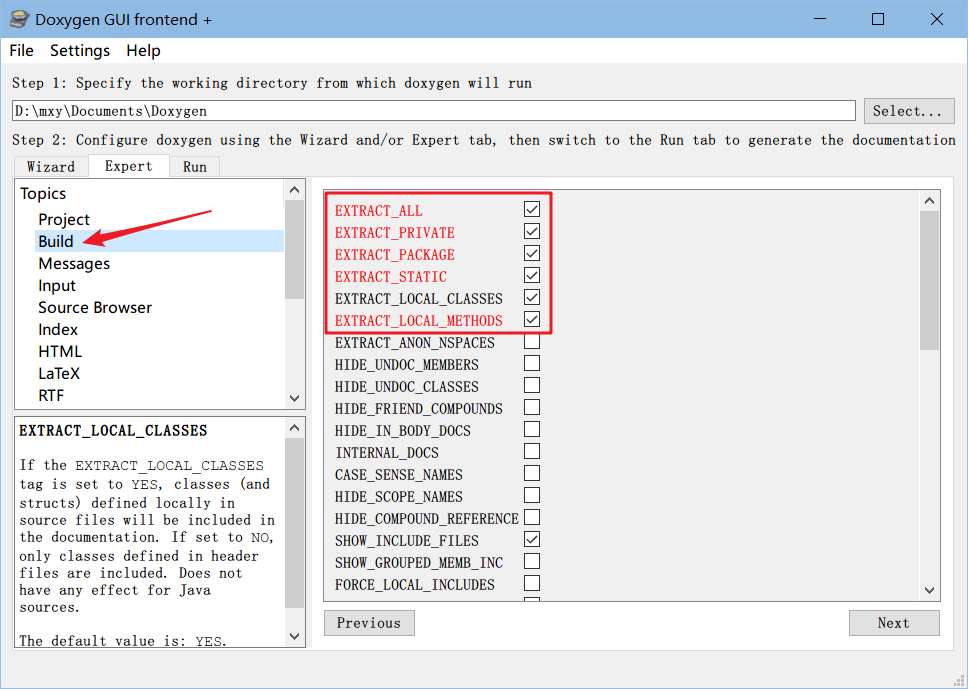Screen dimensions: 968x689
Task: Click the working directory path field
Action: coord(434,110)
